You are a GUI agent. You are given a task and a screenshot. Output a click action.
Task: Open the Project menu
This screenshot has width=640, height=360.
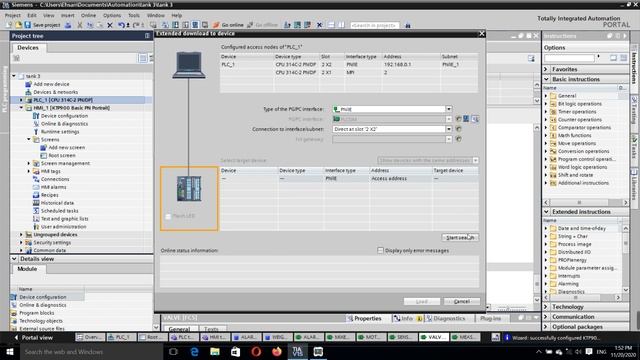tap(13, 15)
